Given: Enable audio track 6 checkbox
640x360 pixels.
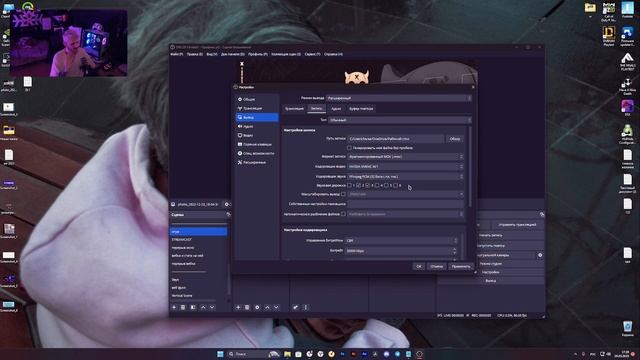Looking at the screenshot, I should pos(395,185).
